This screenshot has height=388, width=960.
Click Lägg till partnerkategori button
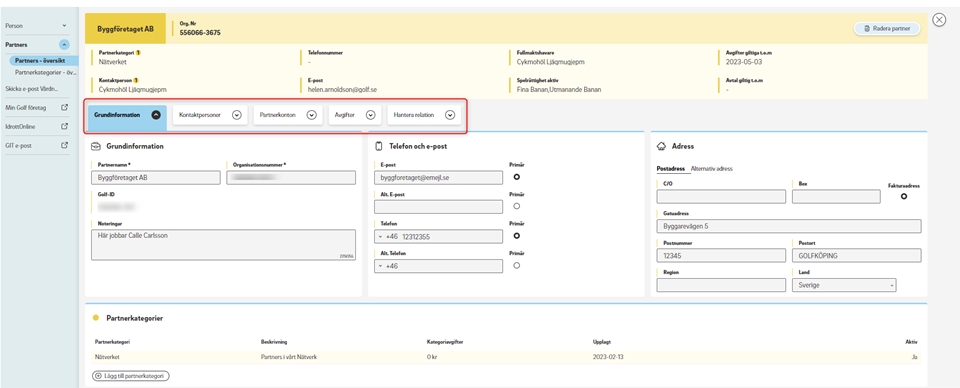pos(130,376)
